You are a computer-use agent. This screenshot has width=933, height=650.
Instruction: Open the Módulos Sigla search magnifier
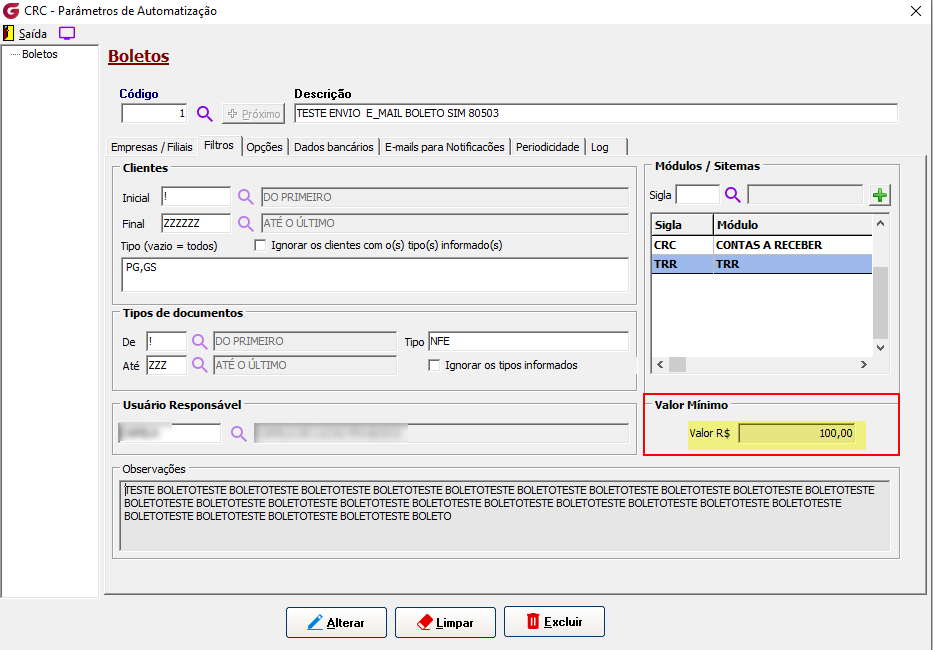[732, 195]
